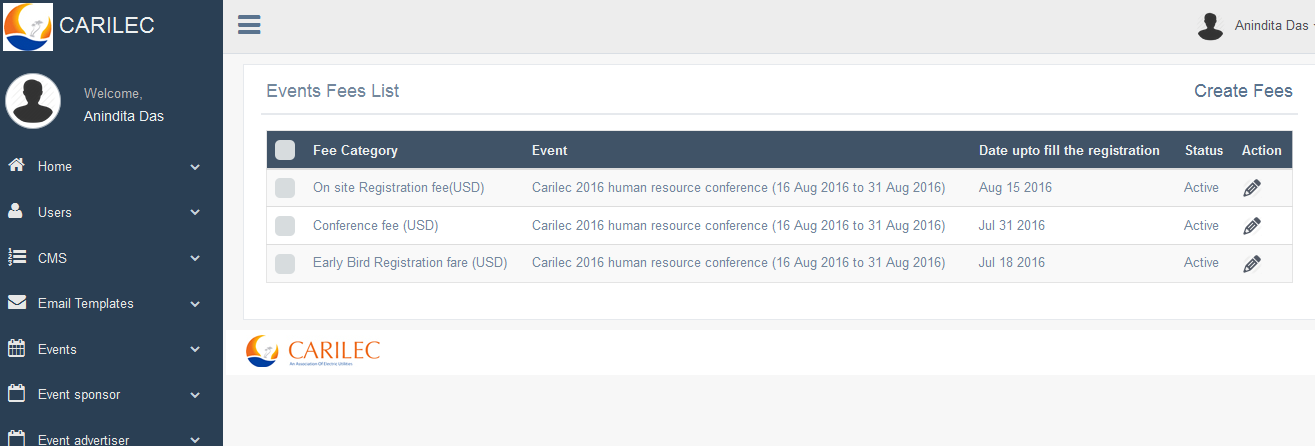This screenshot has height=446, width=1315.
Task: Tick the checkbox for On site Registration fee
Action: (285, 188)
